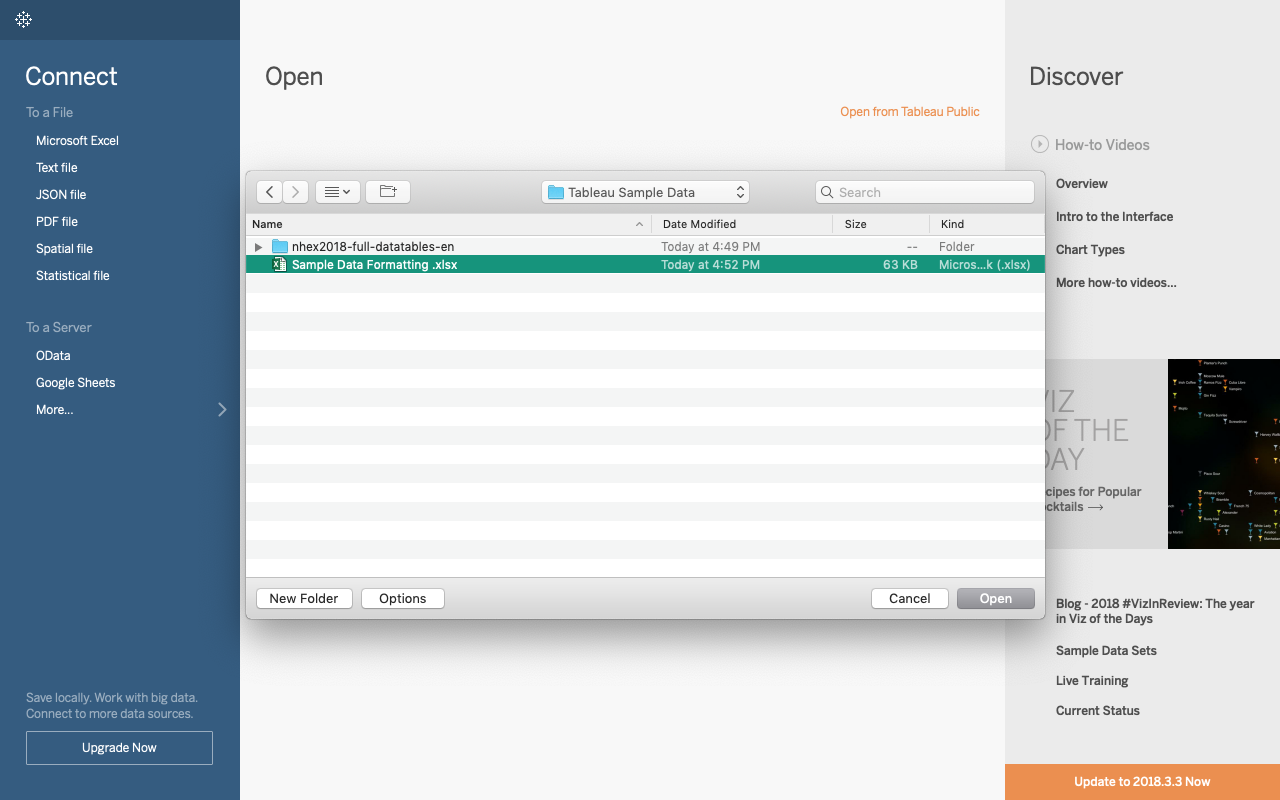
Task: Click the search magnifier icon
Action: (828, 192)
